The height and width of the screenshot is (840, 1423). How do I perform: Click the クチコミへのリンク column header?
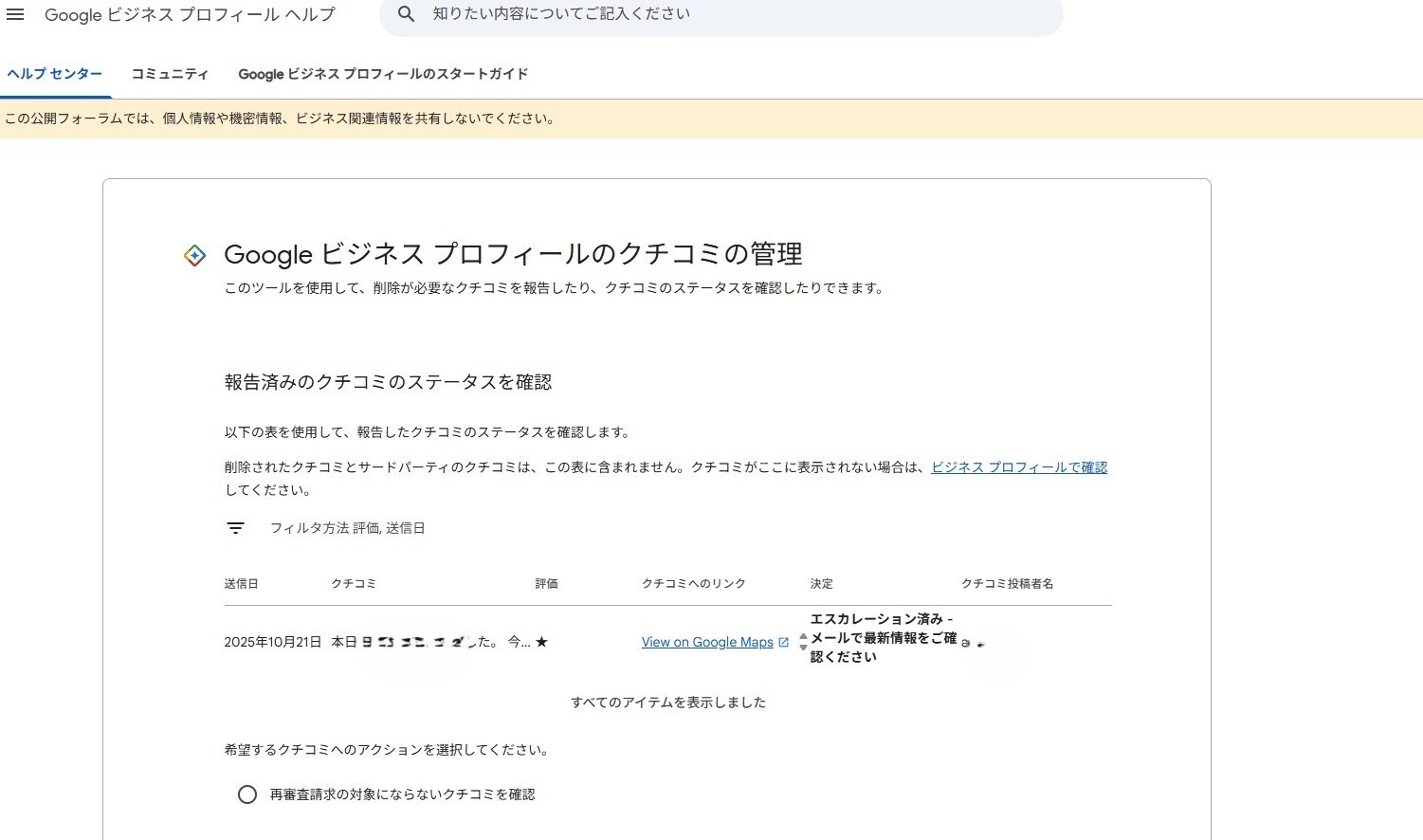(694, 584)
